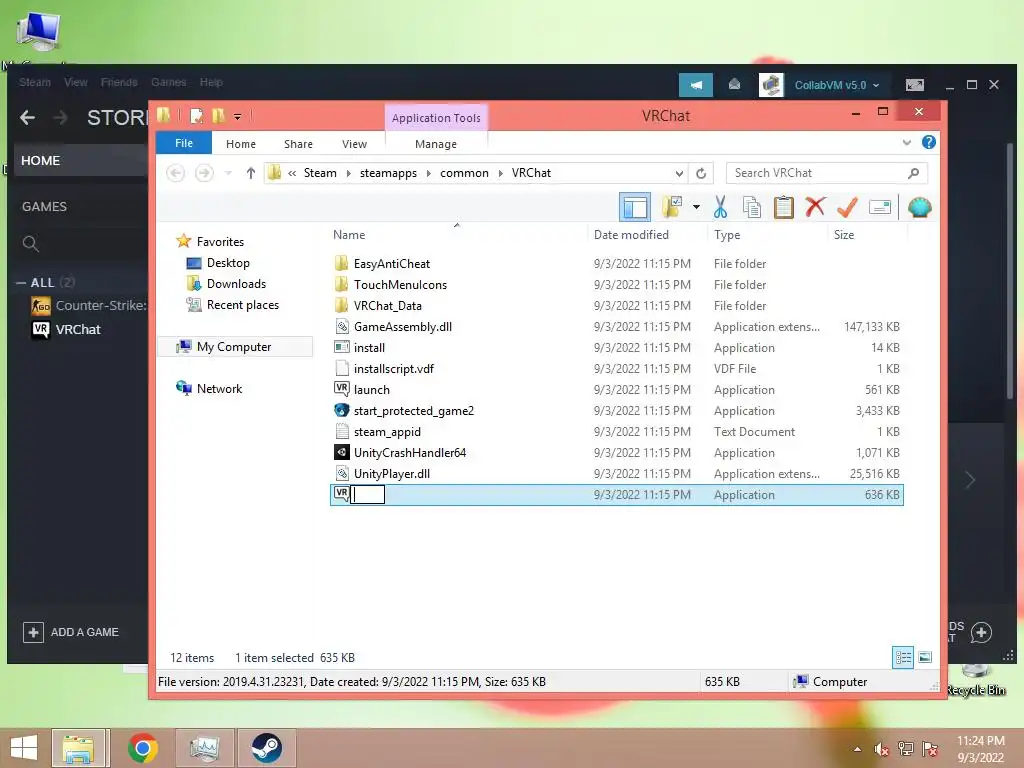1024x768 pixels.
Task: Expand the ribbon with chevron arrow
Action: (x=906, y=142)
